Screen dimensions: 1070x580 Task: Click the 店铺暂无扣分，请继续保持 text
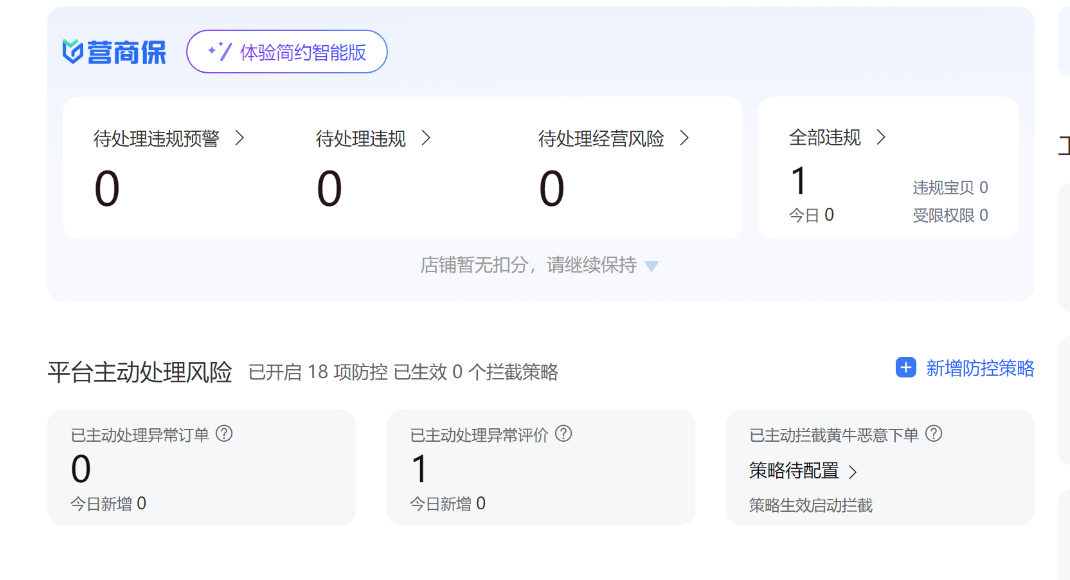pyautogui.click(x=528, y=266)
